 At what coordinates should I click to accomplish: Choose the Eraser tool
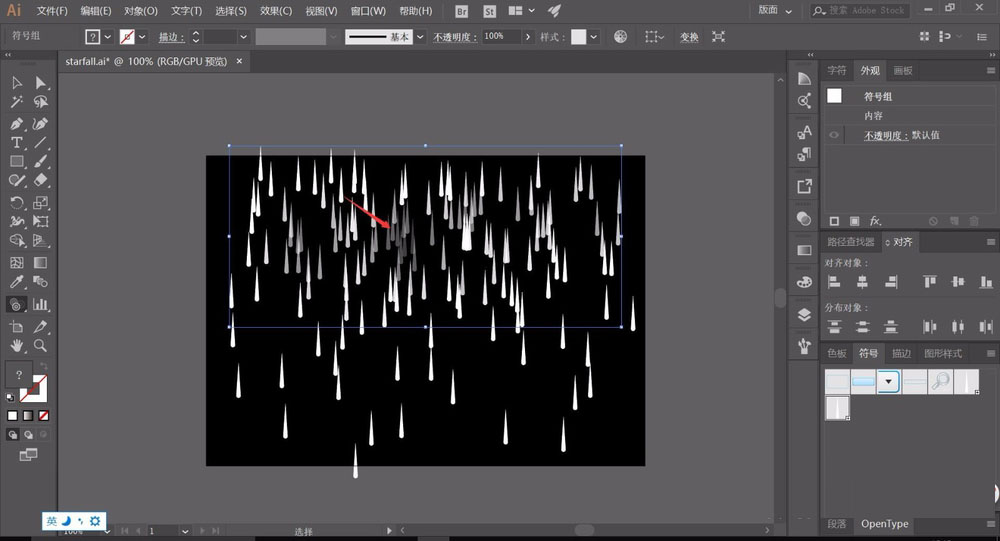pos(41,181)
